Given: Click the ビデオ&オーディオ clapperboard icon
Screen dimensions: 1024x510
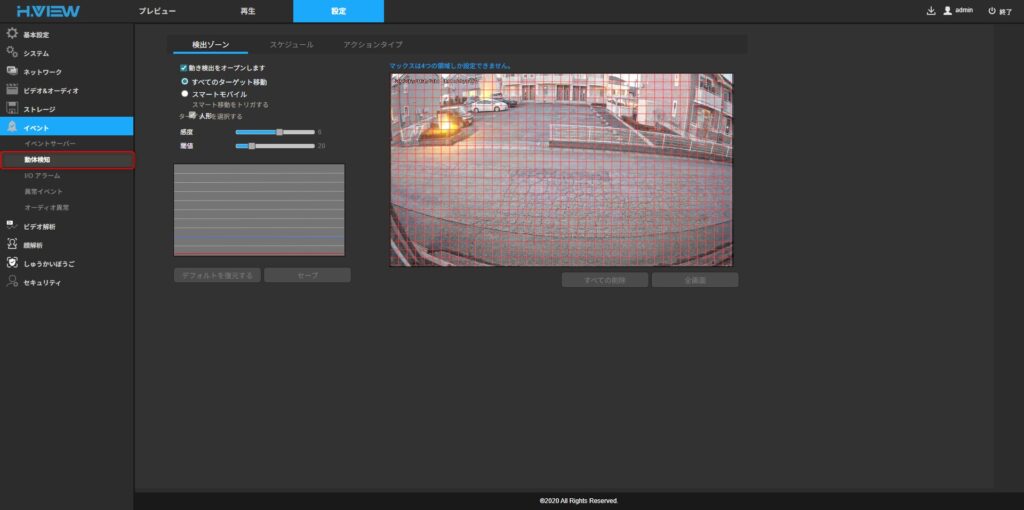Looking at the screenshot, I should 11,90.
